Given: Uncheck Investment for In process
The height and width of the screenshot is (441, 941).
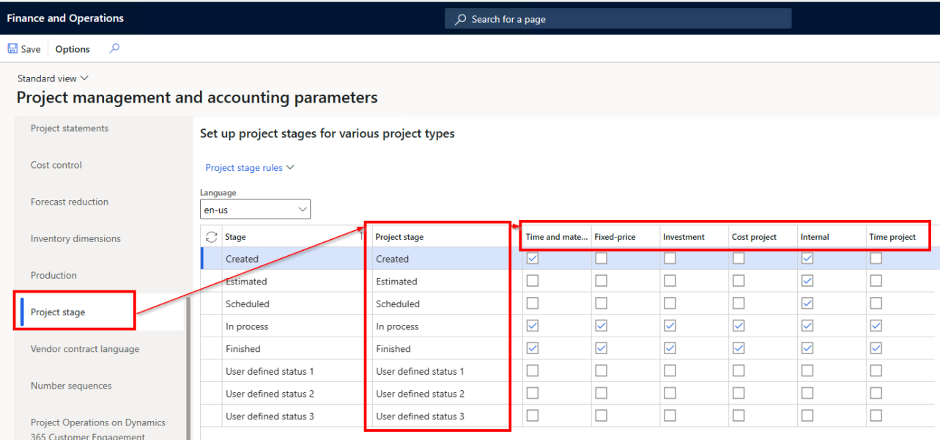Looking at the screenshot, I should (670, 326).
